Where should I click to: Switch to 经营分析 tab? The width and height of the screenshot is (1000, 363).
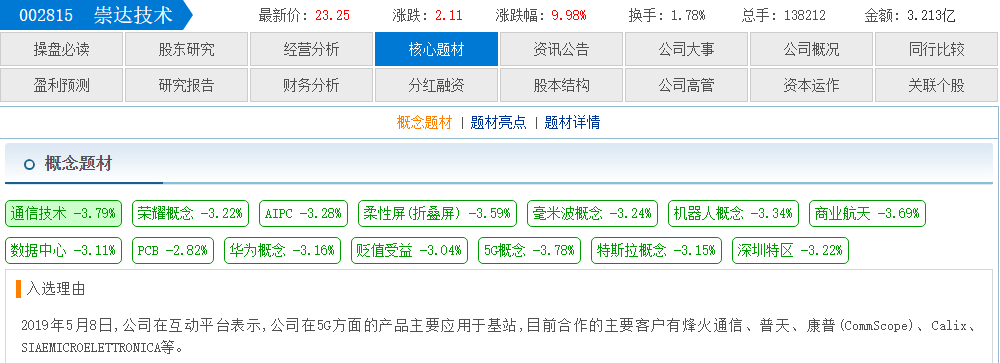coord(312,50)
